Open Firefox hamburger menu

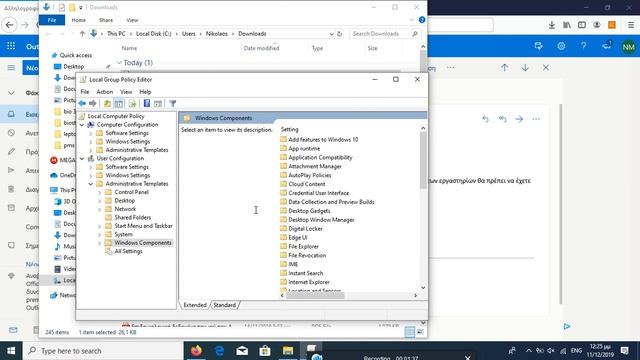point(631,25)
